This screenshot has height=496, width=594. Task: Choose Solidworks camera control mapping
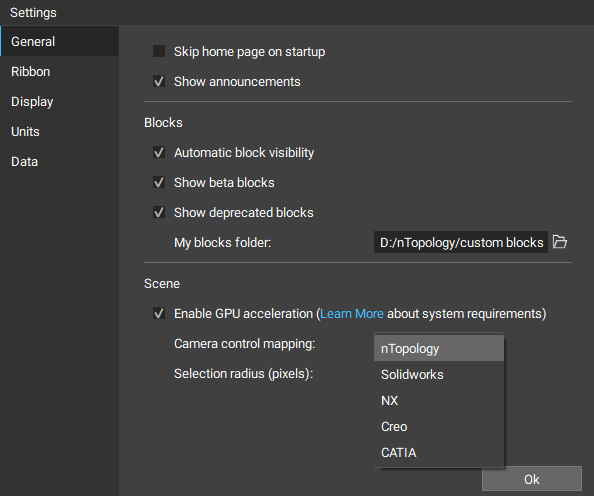[439, 374]
